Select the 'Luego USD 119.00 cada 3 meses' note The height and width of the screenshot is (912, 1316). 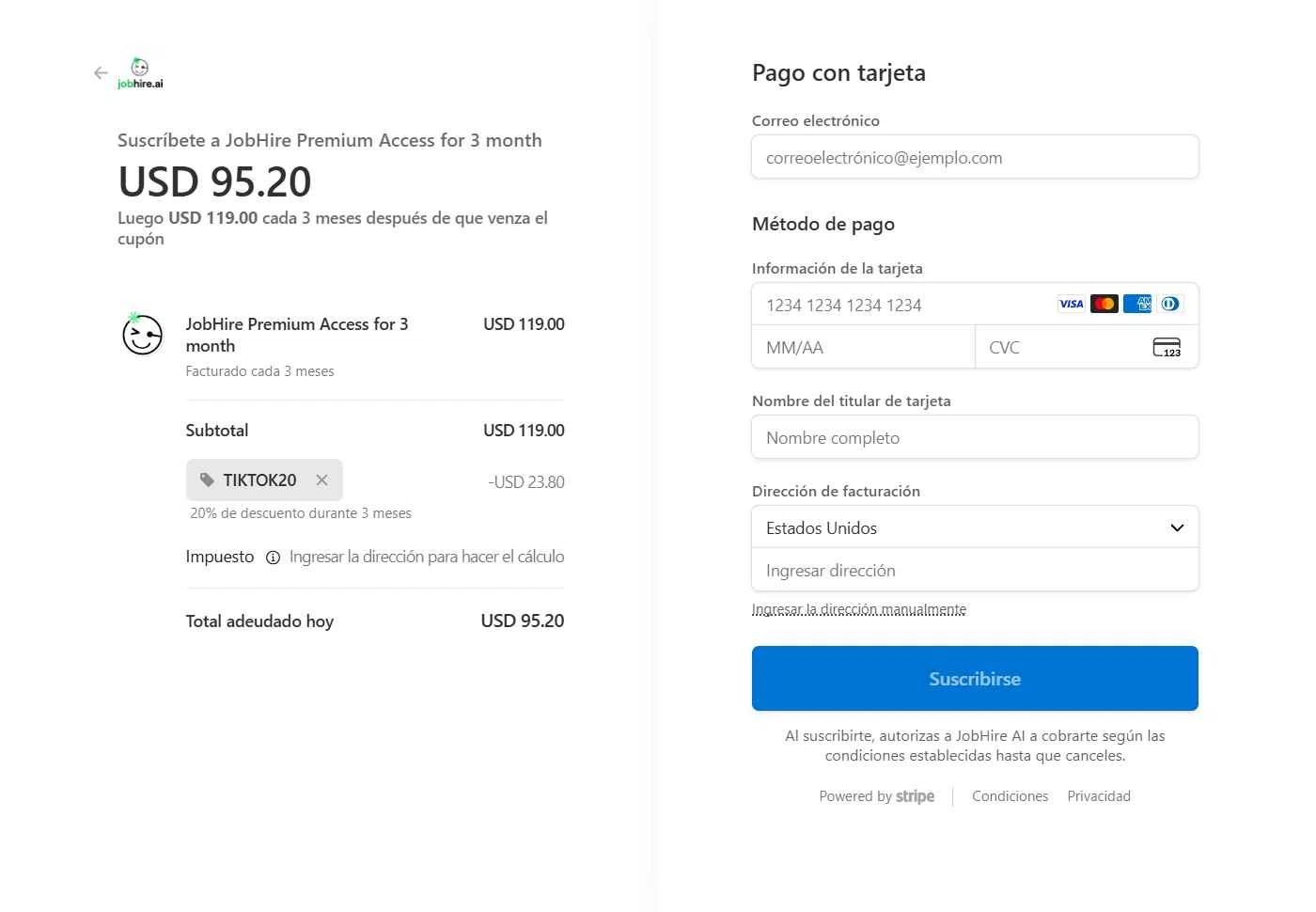click(333, 228)
